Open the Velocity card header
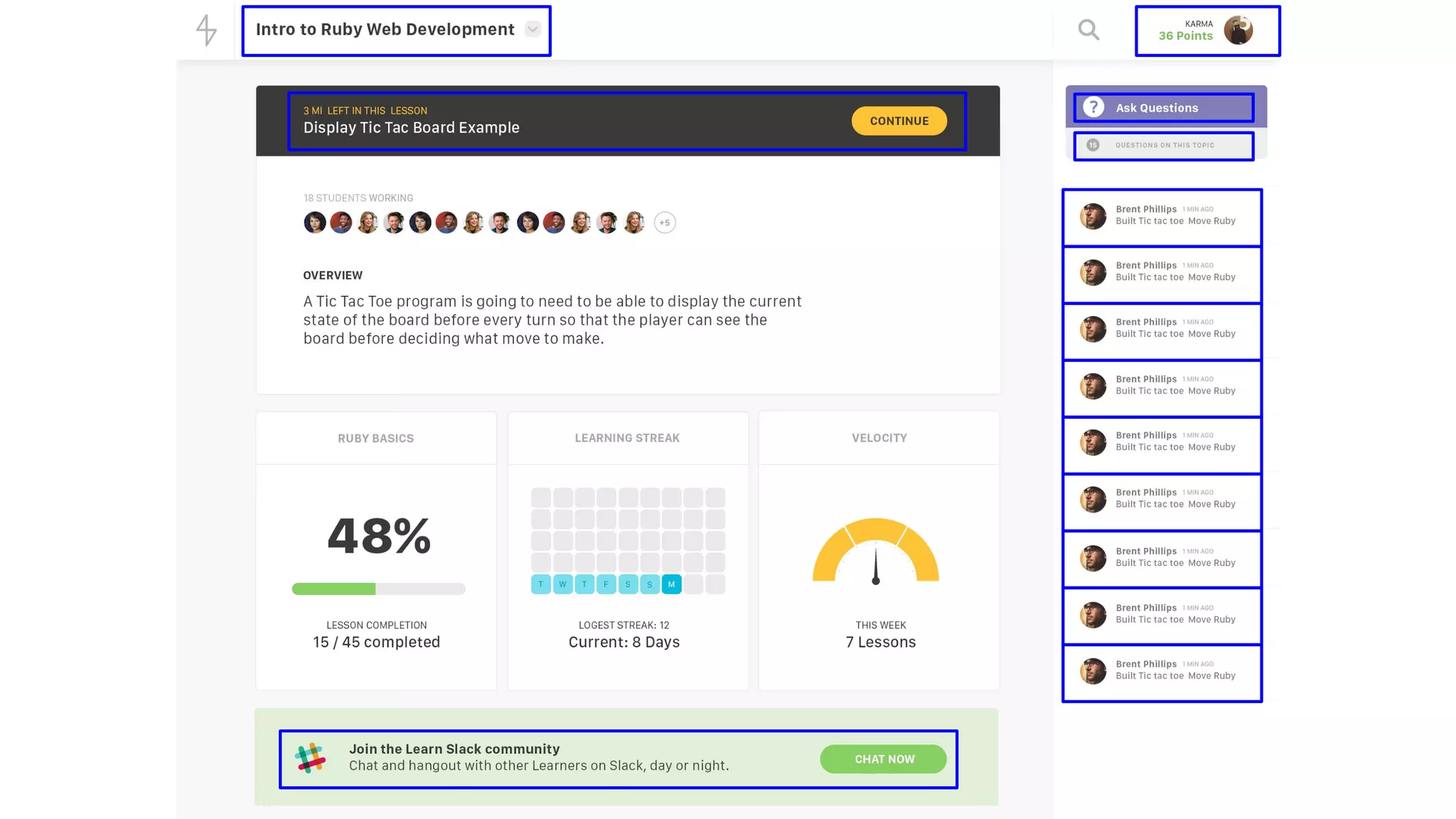This screenshot has width=1456, height=819. point(879,438)
